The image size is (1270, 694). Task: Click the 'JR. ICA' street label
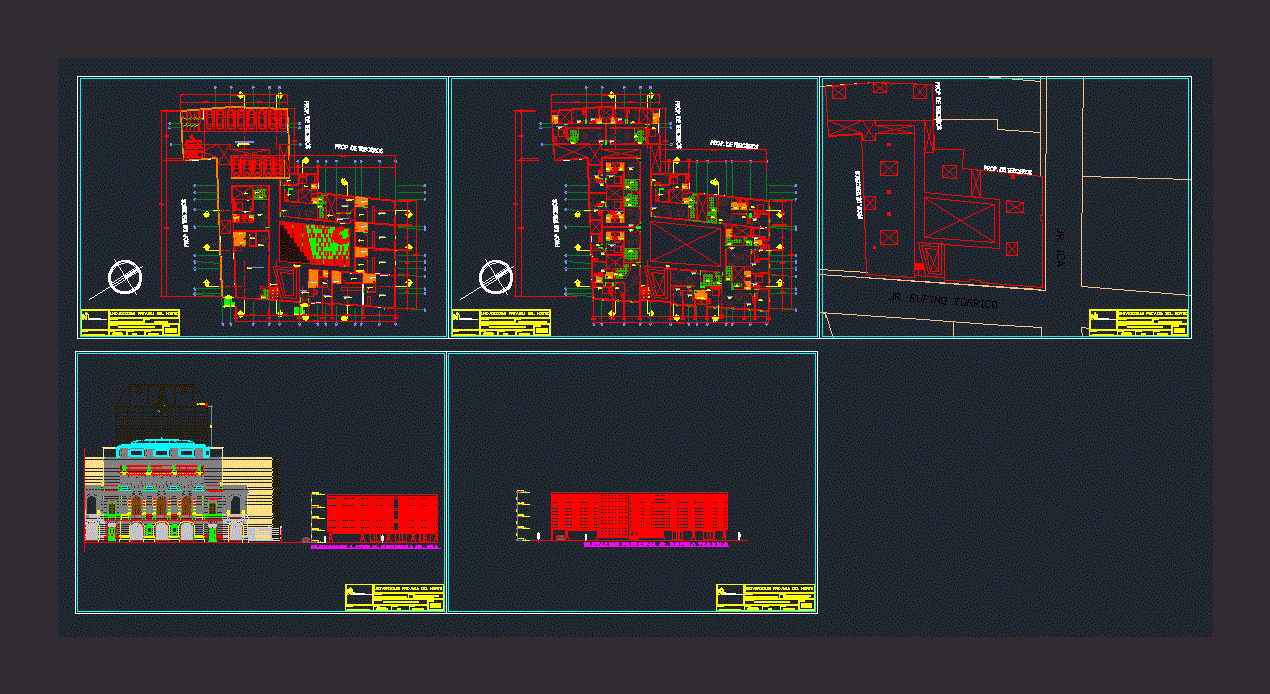1059,247
